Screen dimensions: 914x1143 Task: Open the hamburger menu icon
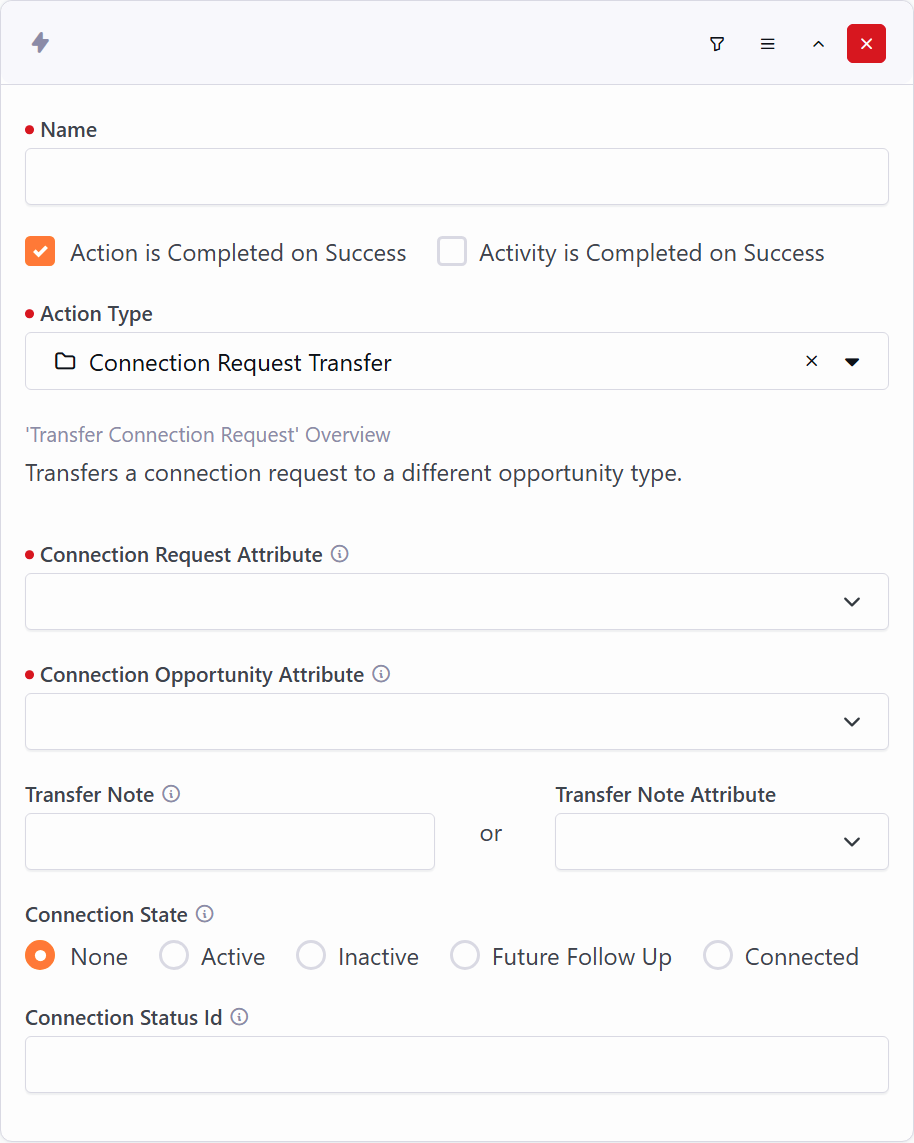point(768,44)
